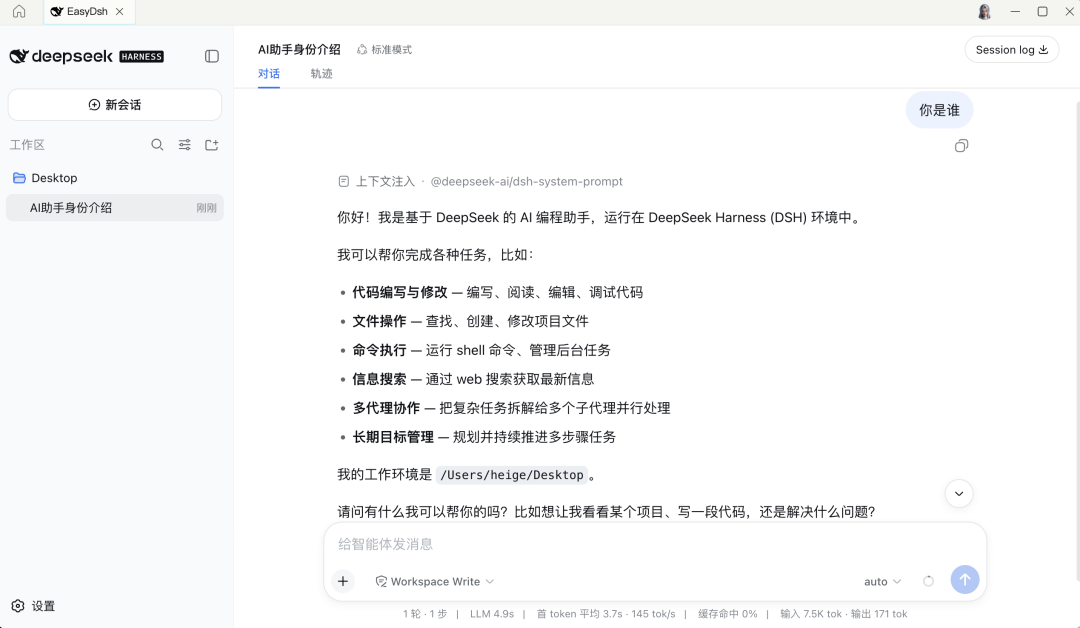Screen dimensions: 1080x628
Task: Expand the auto model dropdown
Action: coord(882,581)
